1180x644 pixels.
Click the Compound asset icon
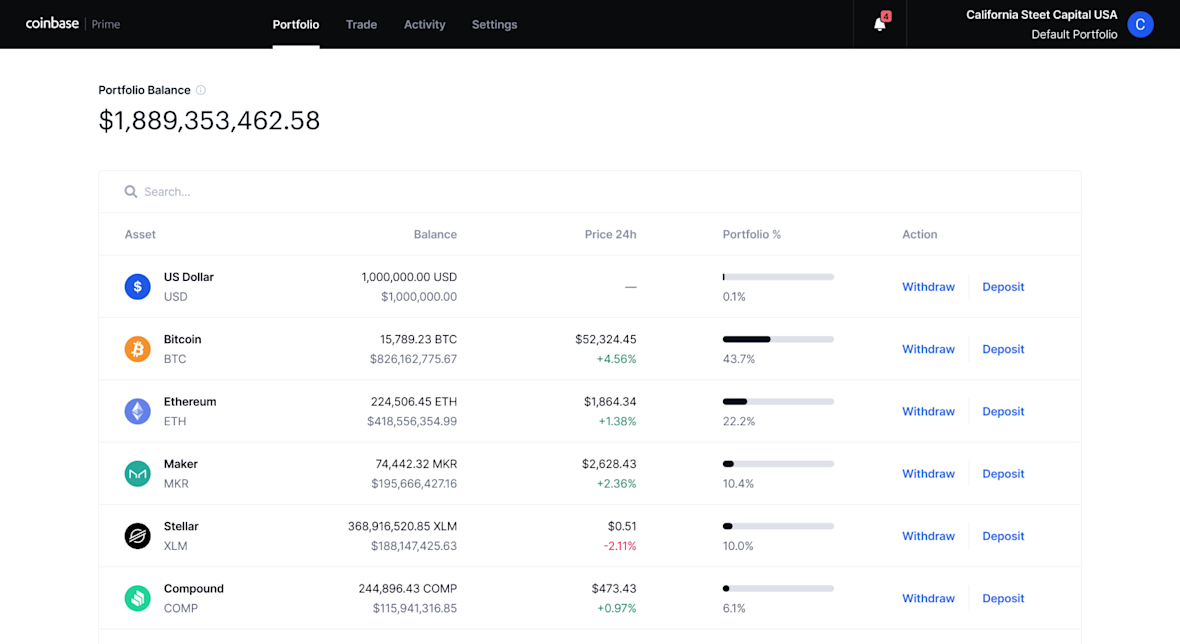click(138, 598)
